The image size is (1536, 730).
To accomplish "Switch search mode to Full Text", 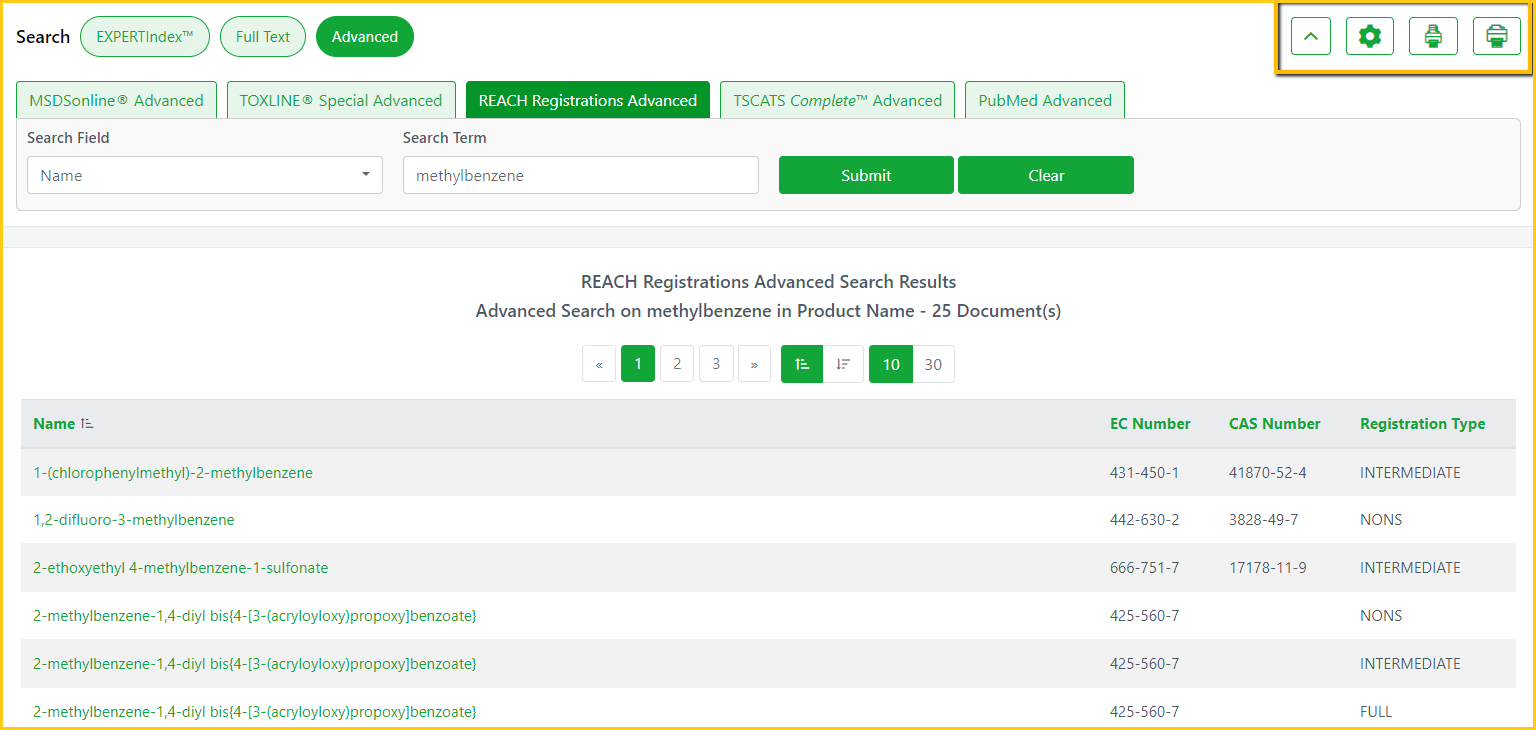I will (x=263, y=37).
